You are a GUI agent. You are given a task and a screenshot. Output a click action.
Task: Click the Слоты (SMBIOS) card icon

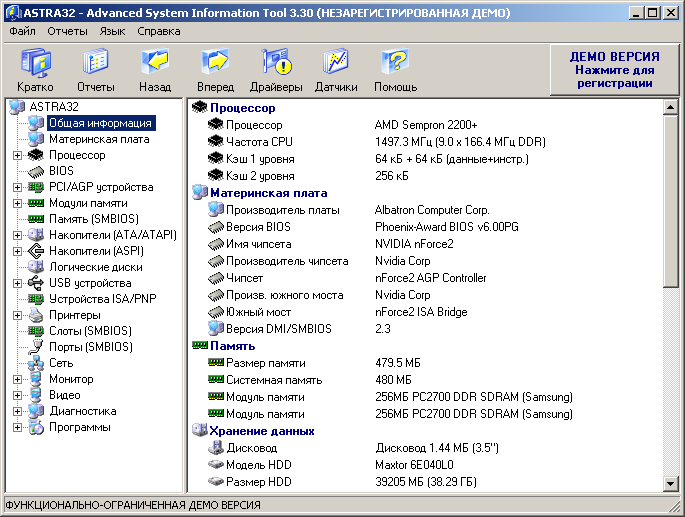click(x=36, y=331)
